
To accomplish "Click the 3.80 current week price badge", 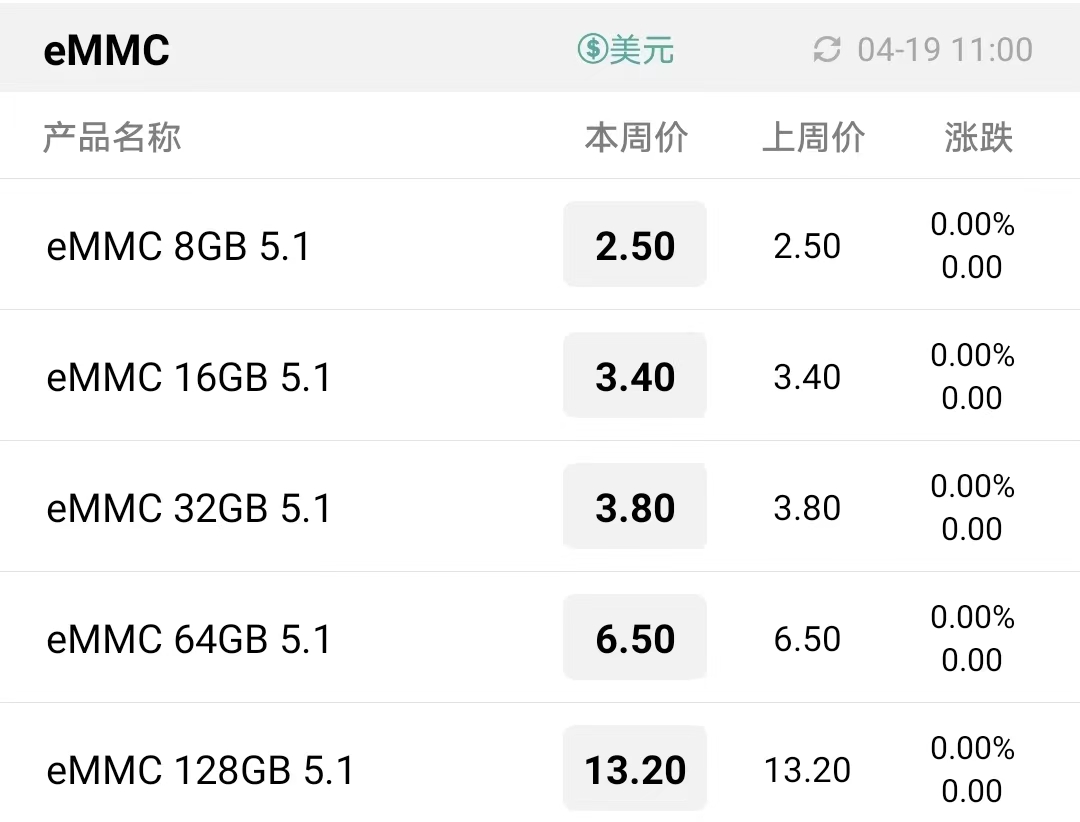I will pos(635,506).
